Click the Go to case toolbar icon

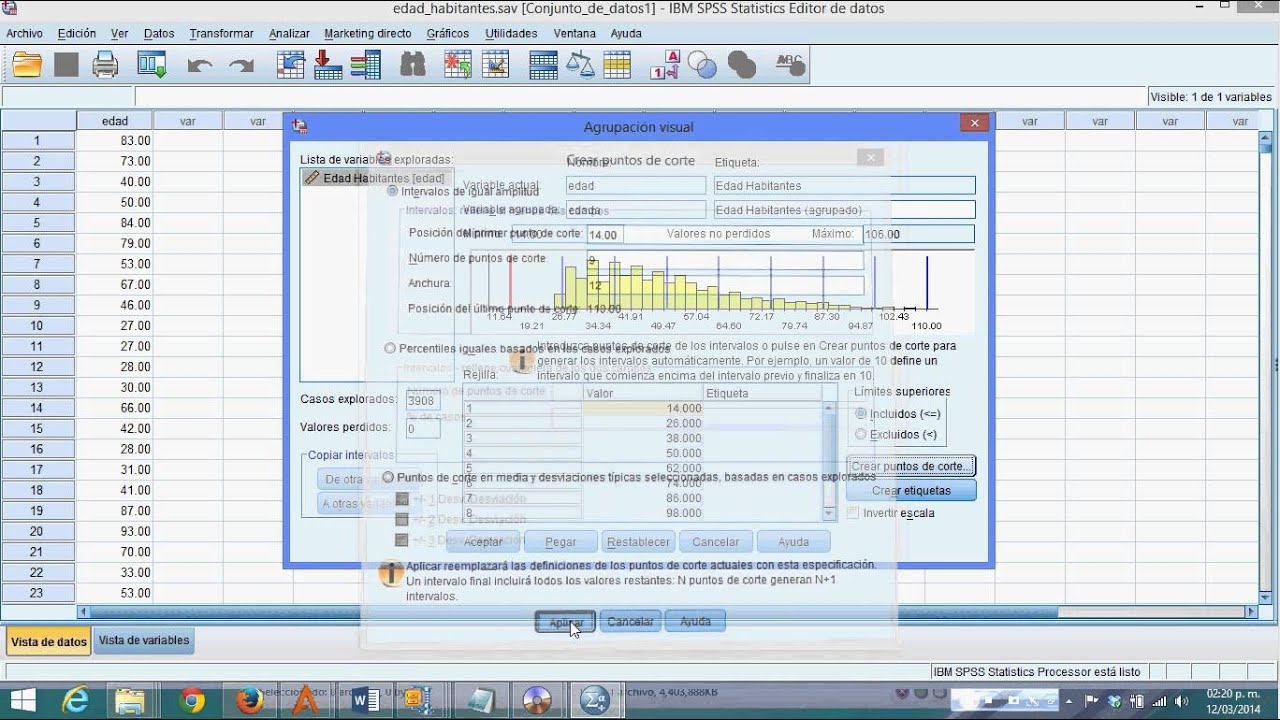point(291,65)
